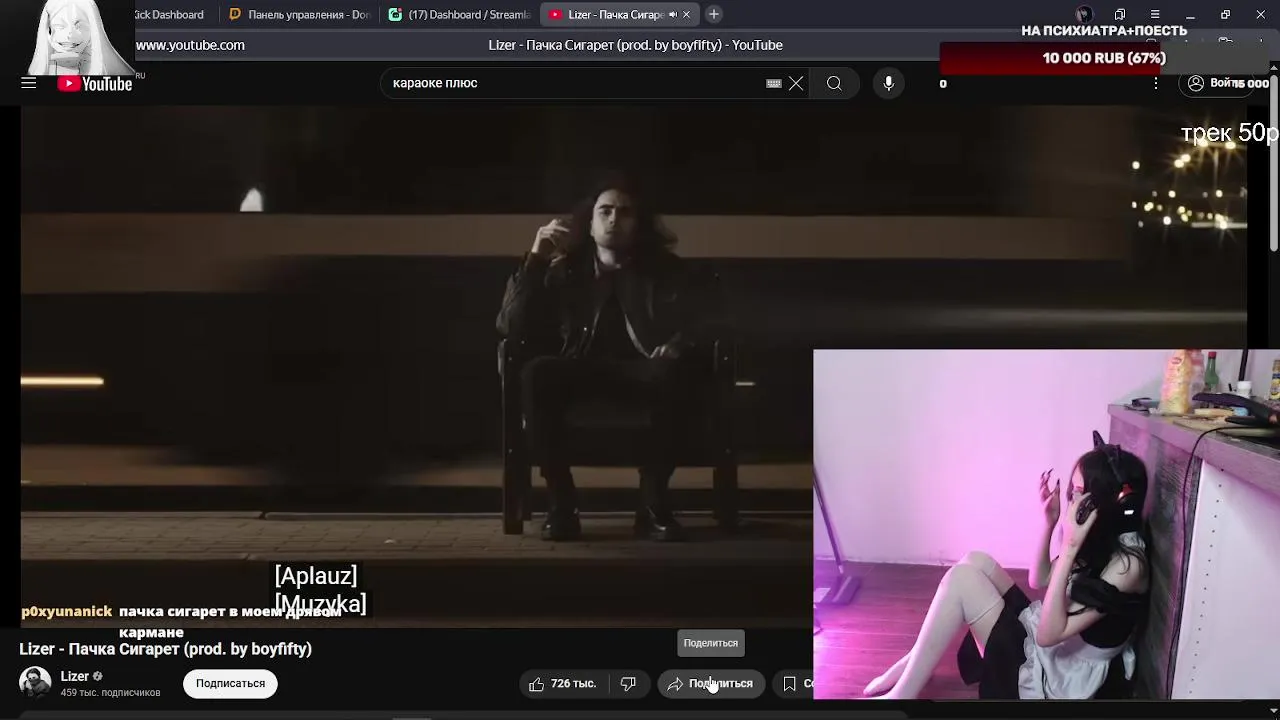Image resolution: width=1280 pixels, height=720 pixels.
Task: Click the Поделиться share button
Action: click(711, 684)
